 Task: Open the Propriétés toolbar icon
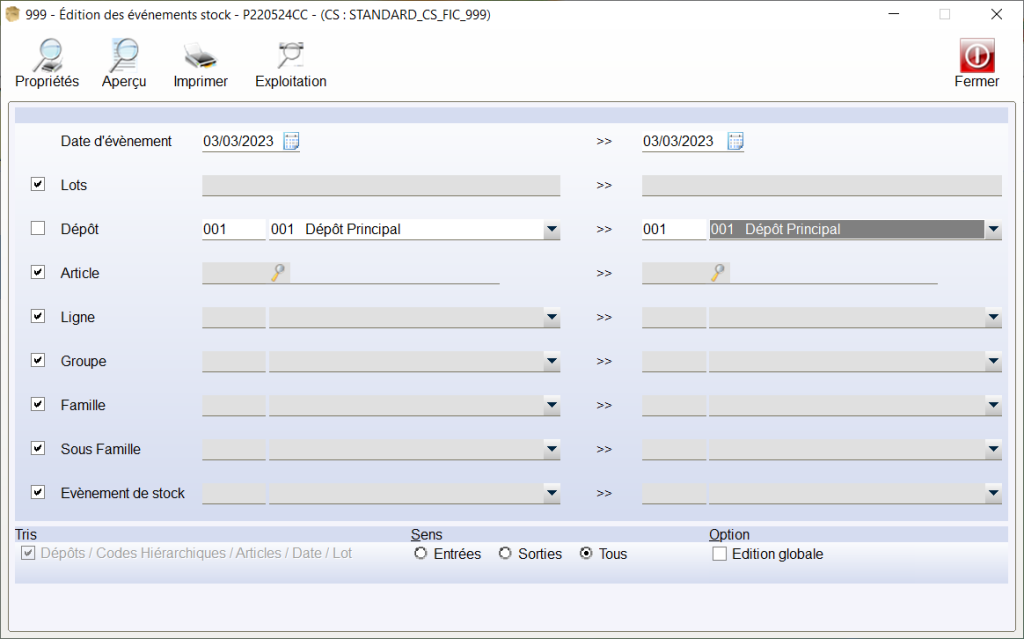tap(47, 56)
